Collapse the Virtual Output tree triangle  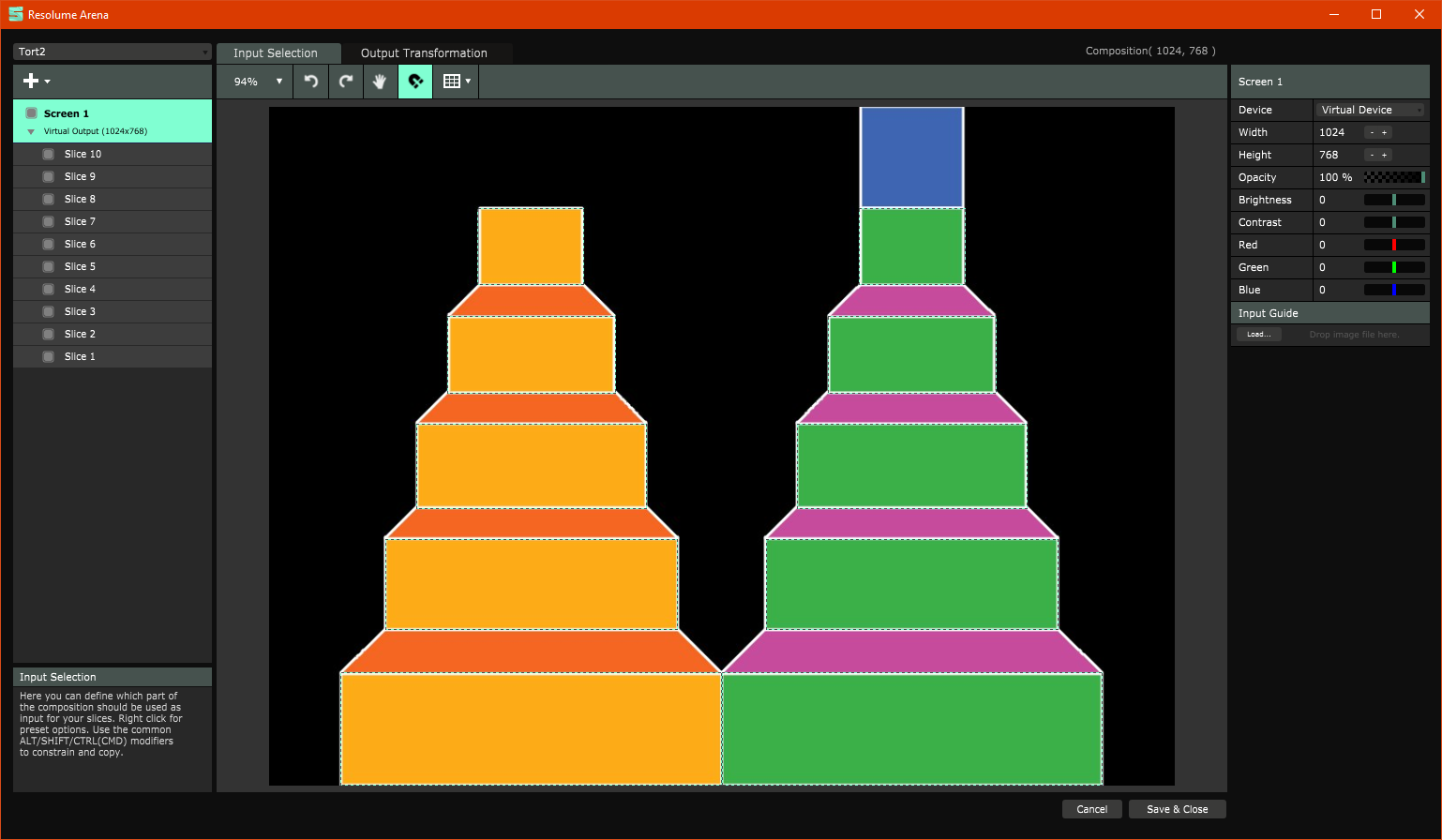click(31, 132)
